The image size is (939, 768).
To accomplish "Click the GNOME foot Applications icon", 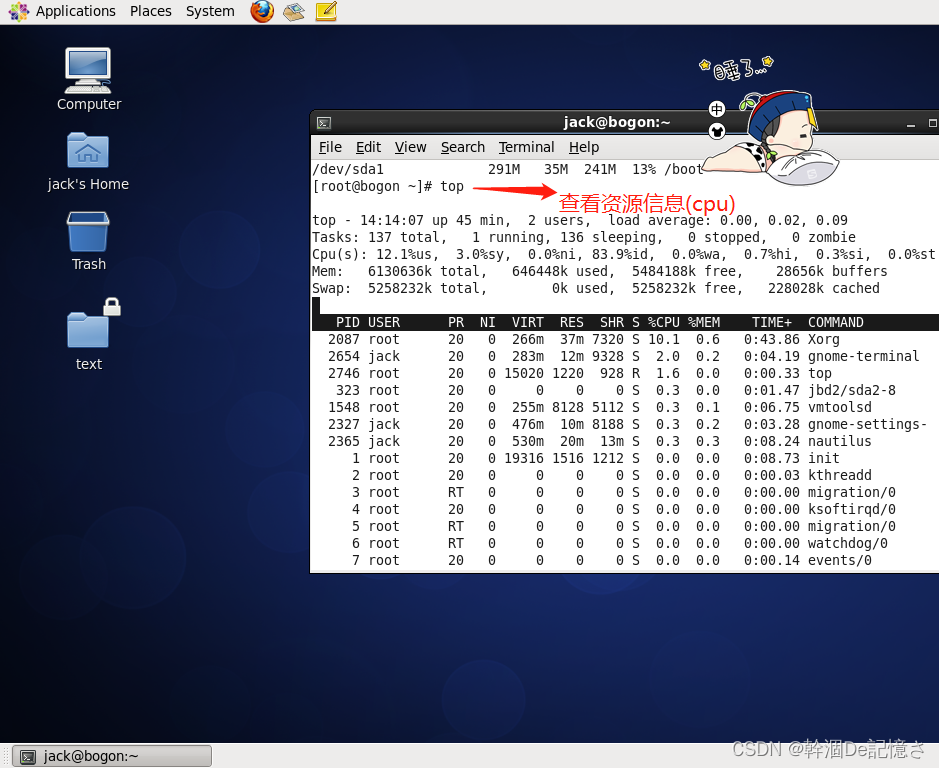I will pyautogui.click(x=19, y=11).
